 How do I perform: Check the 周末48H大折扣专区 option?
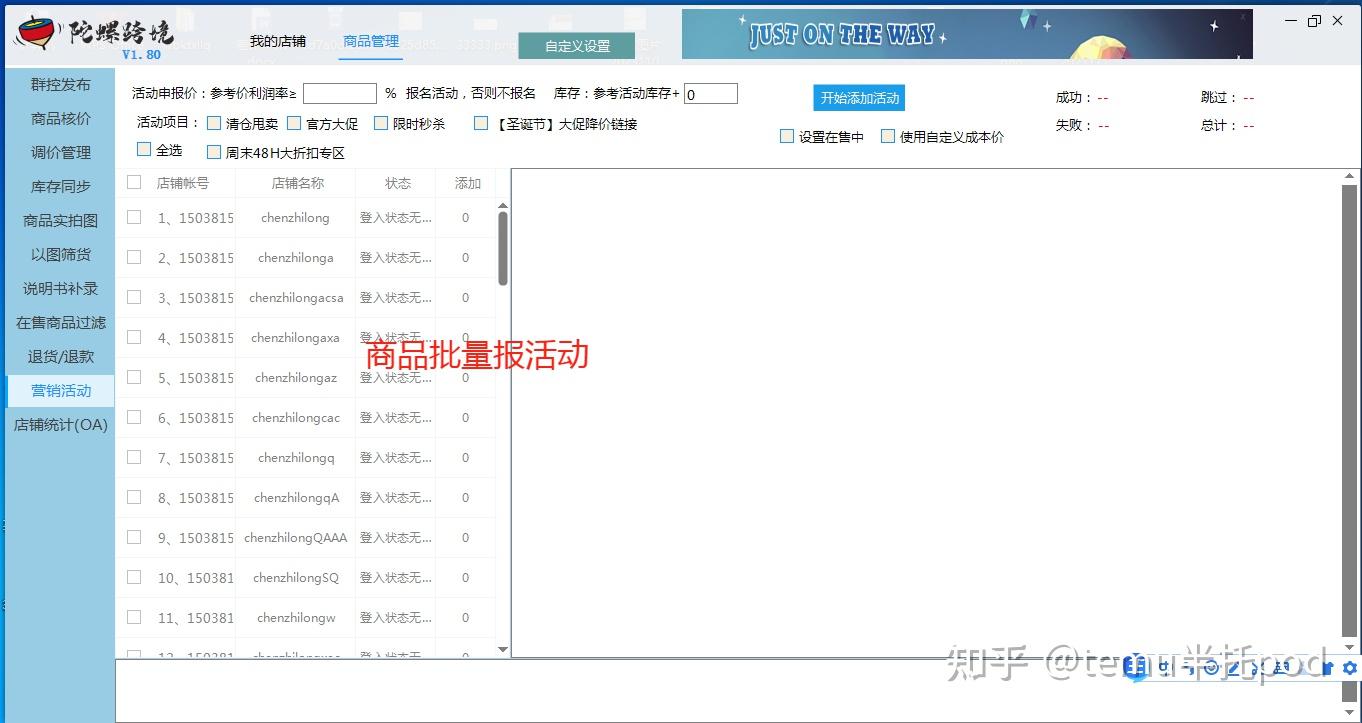click(213, 152)
